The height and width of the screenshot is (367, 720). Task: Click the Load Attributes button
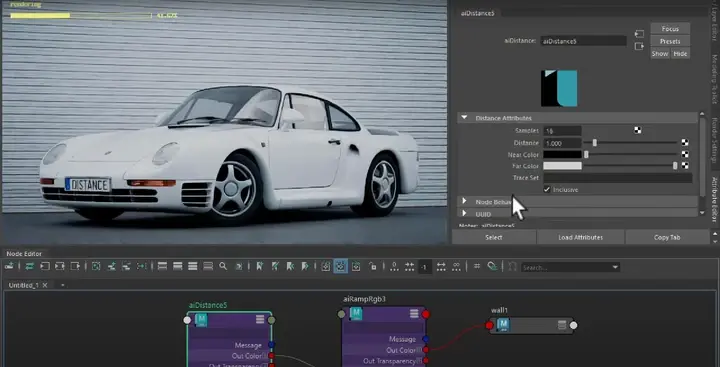580,237
